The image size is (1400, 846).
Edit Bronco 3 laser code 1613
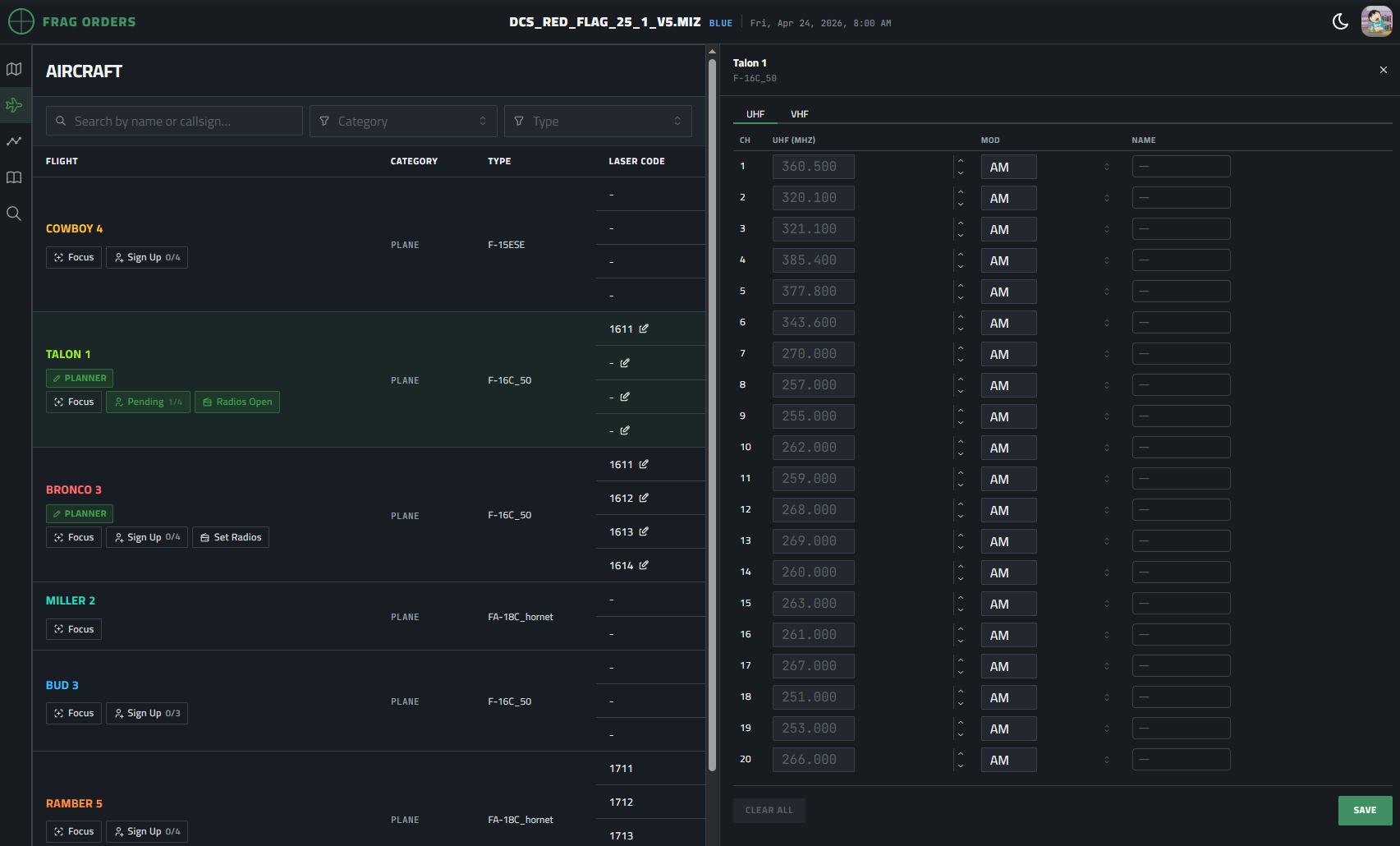tap(644, 531)
